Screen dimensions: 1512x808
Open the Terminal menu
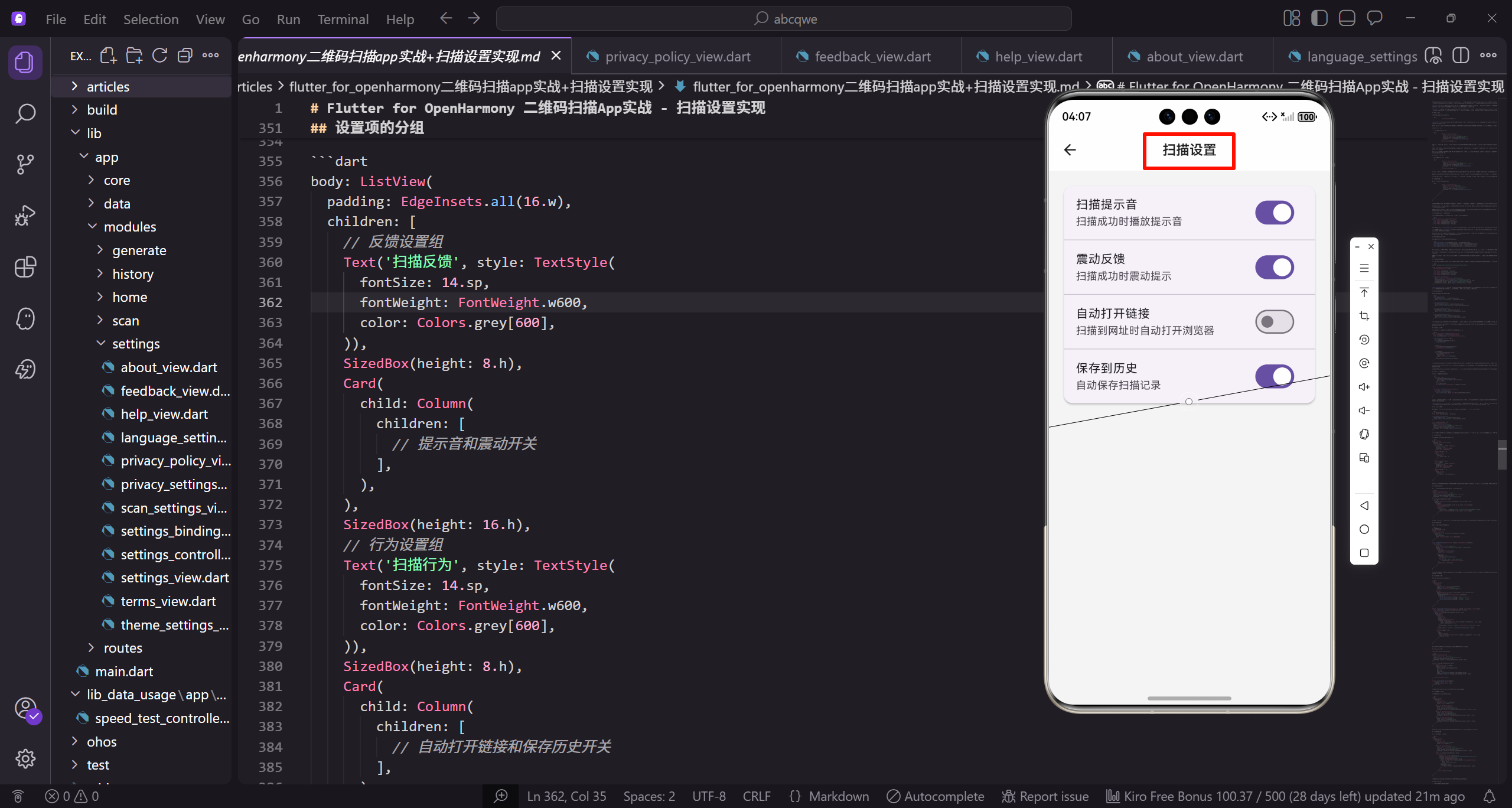[x=343, y=19]
